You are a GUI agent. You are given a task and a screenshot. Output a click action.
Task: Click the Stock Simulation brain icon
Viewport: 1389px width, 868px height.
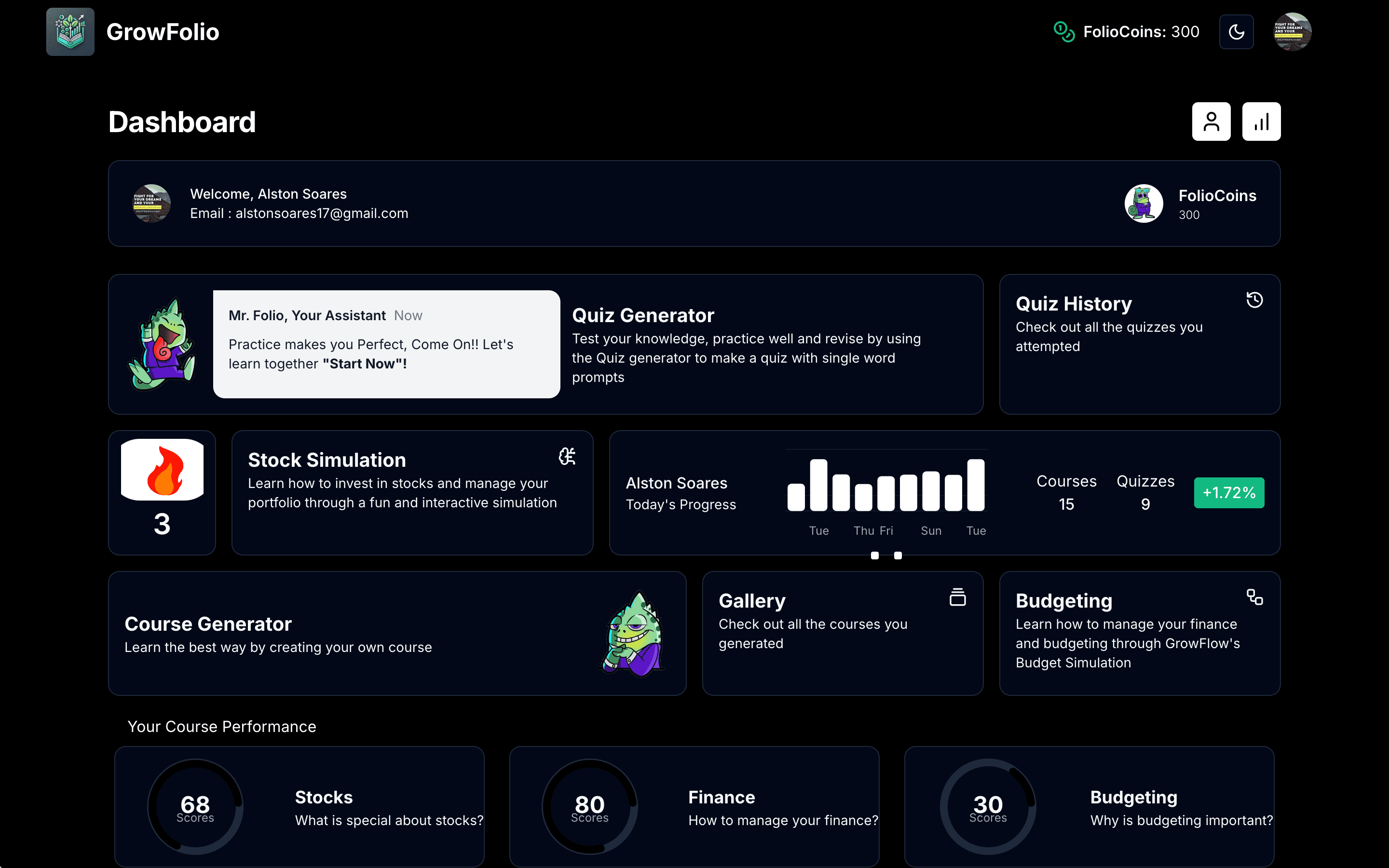coord(567,456)
